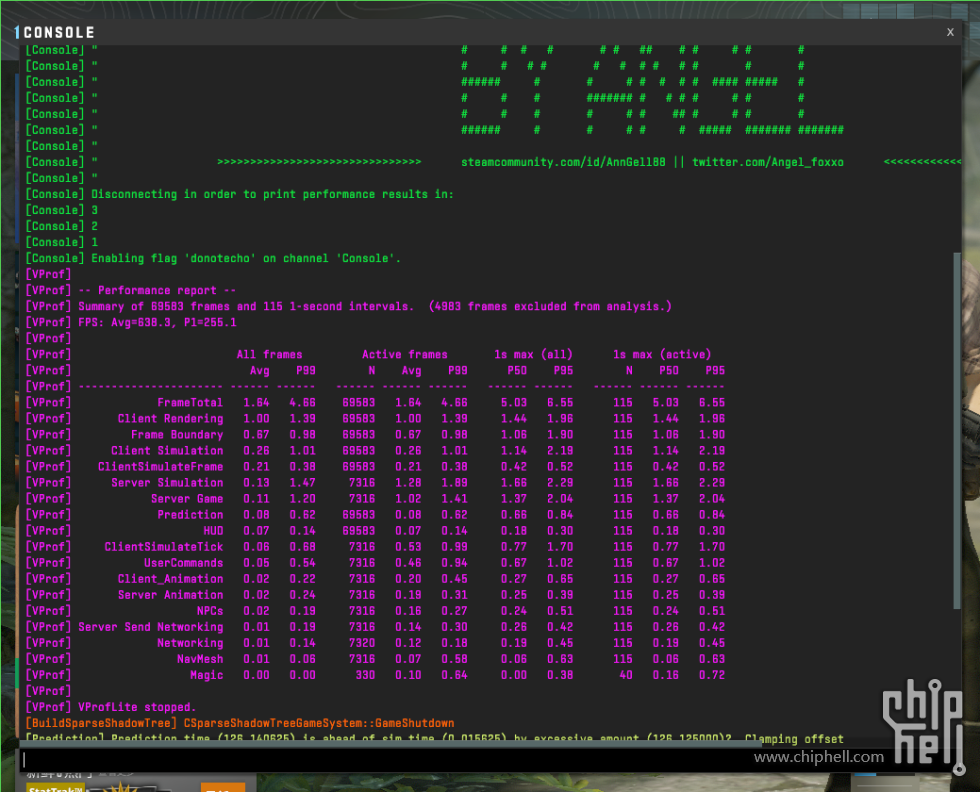Click the NavMesh row label

click(x=200, y=659)
